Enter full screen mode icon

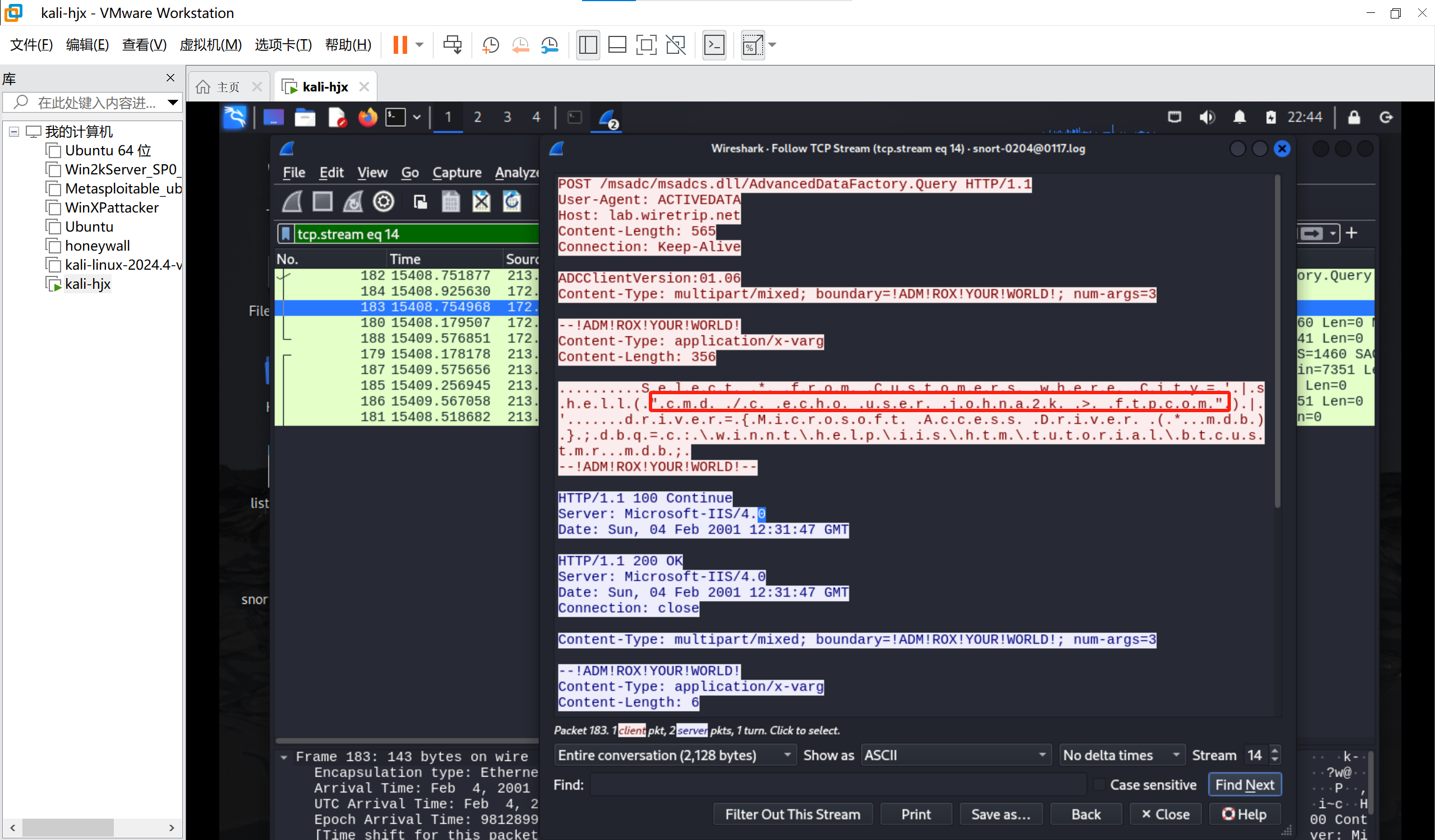tap(647, 45)
